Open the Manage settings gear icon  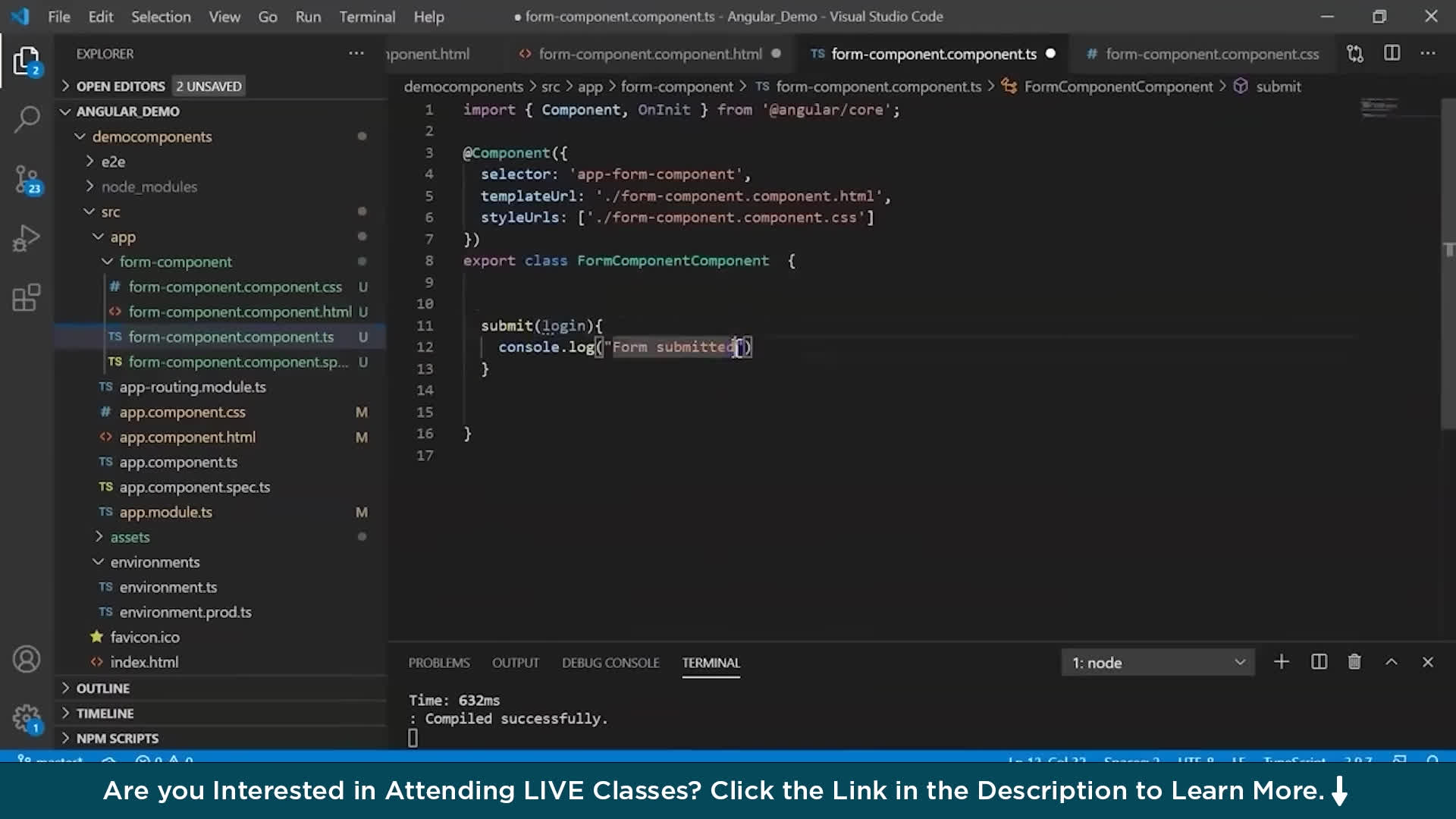[27, 717]
